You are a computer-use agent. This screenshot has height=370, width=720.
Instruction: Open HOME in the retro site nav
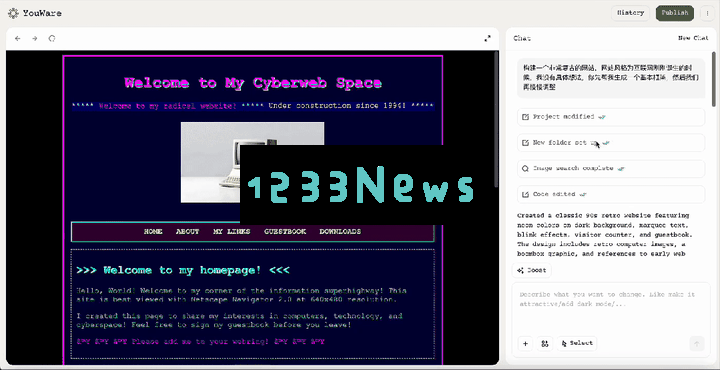[x=153, y=231]
